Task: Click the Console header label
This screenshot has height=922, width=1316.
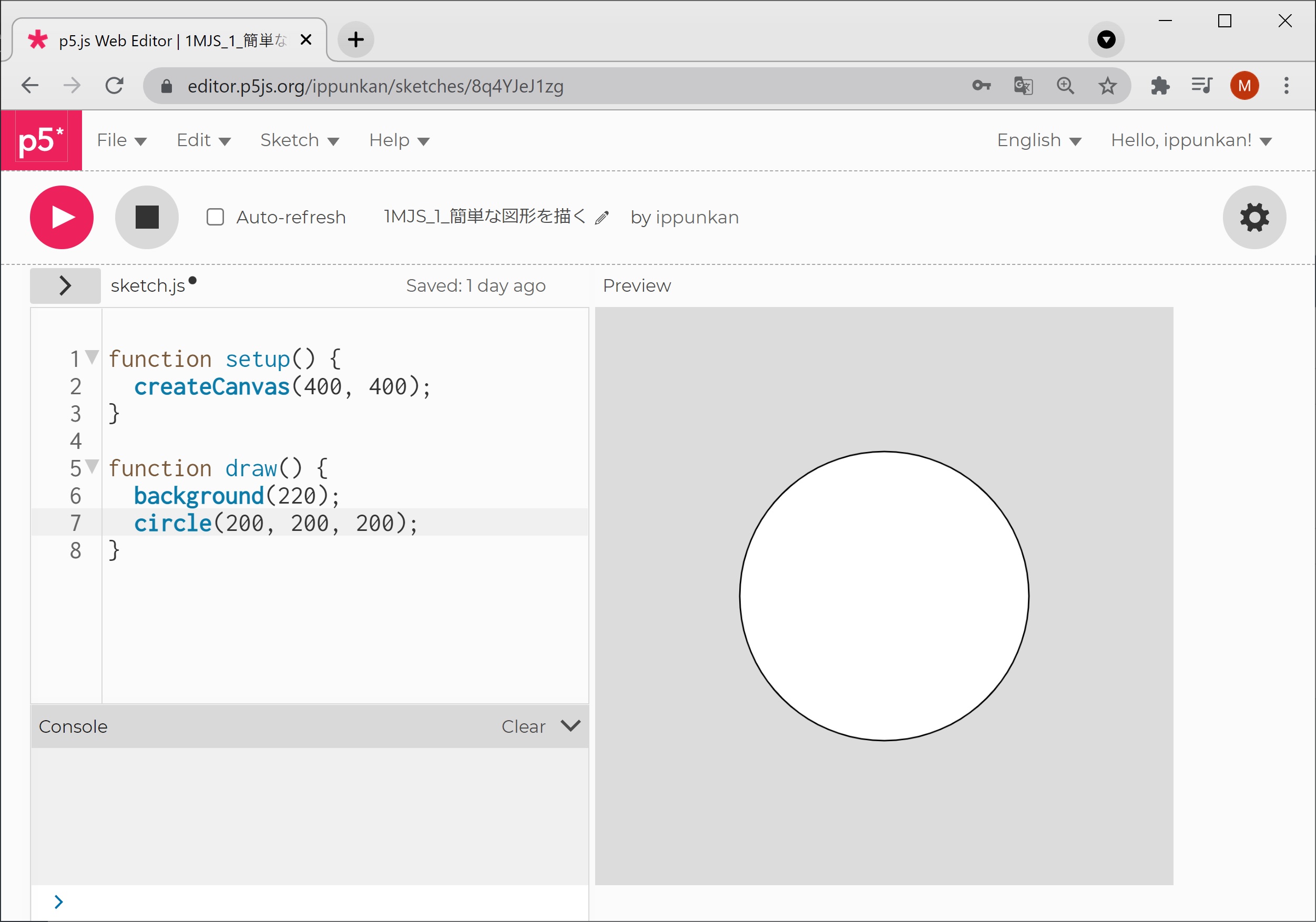Action: click(73, 726)
